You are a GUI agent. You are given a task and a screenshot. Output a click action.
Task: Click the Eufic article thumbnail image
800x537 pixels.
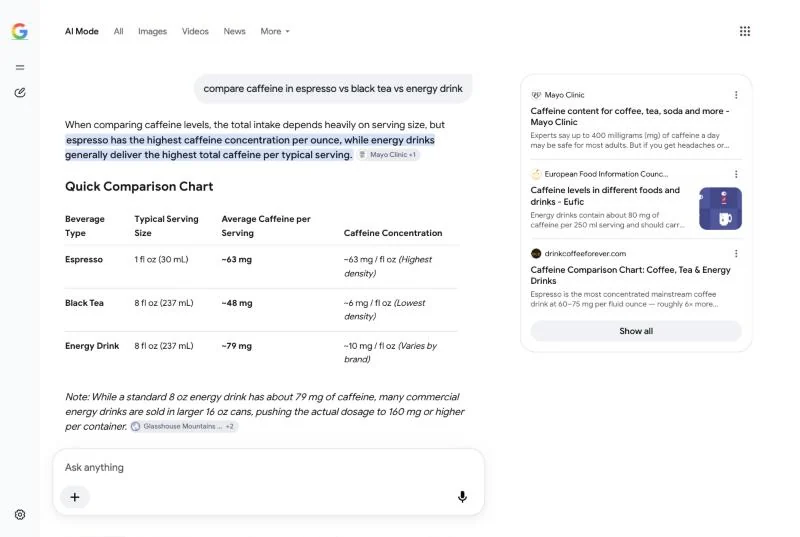click(720, 209)
